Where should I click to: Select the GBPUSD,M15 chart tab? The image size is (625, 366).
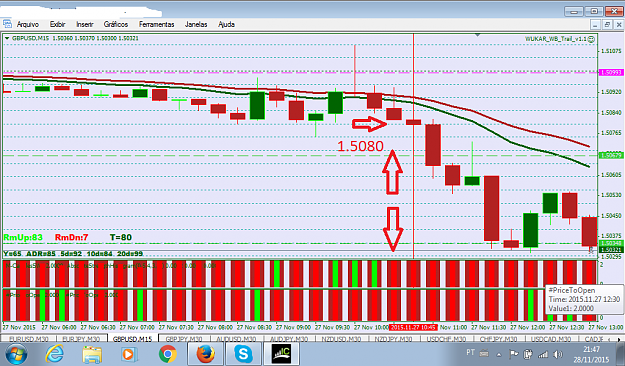pyautogui.click(x=132, y=339)
